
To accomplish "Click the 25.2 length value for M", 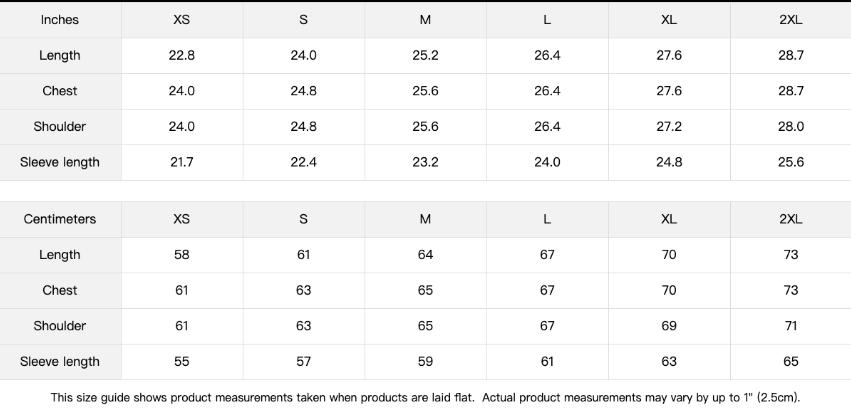I will coord(425,55).
